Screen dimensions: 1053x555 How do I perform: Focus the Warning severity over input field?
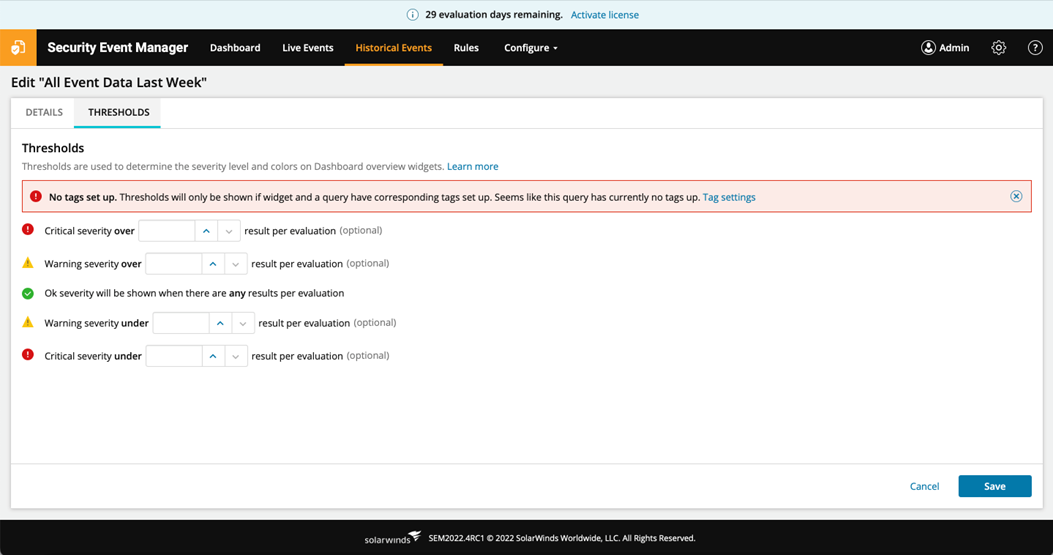pyautogui.click(x=173, y=263)
